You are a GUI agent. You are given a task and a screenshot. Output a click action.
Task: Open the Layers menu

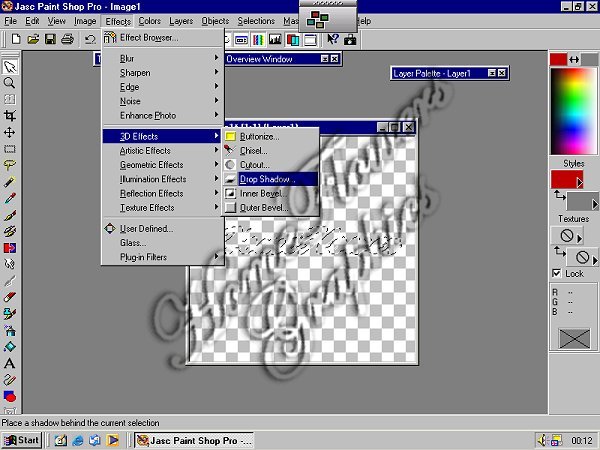click(181, 21)
